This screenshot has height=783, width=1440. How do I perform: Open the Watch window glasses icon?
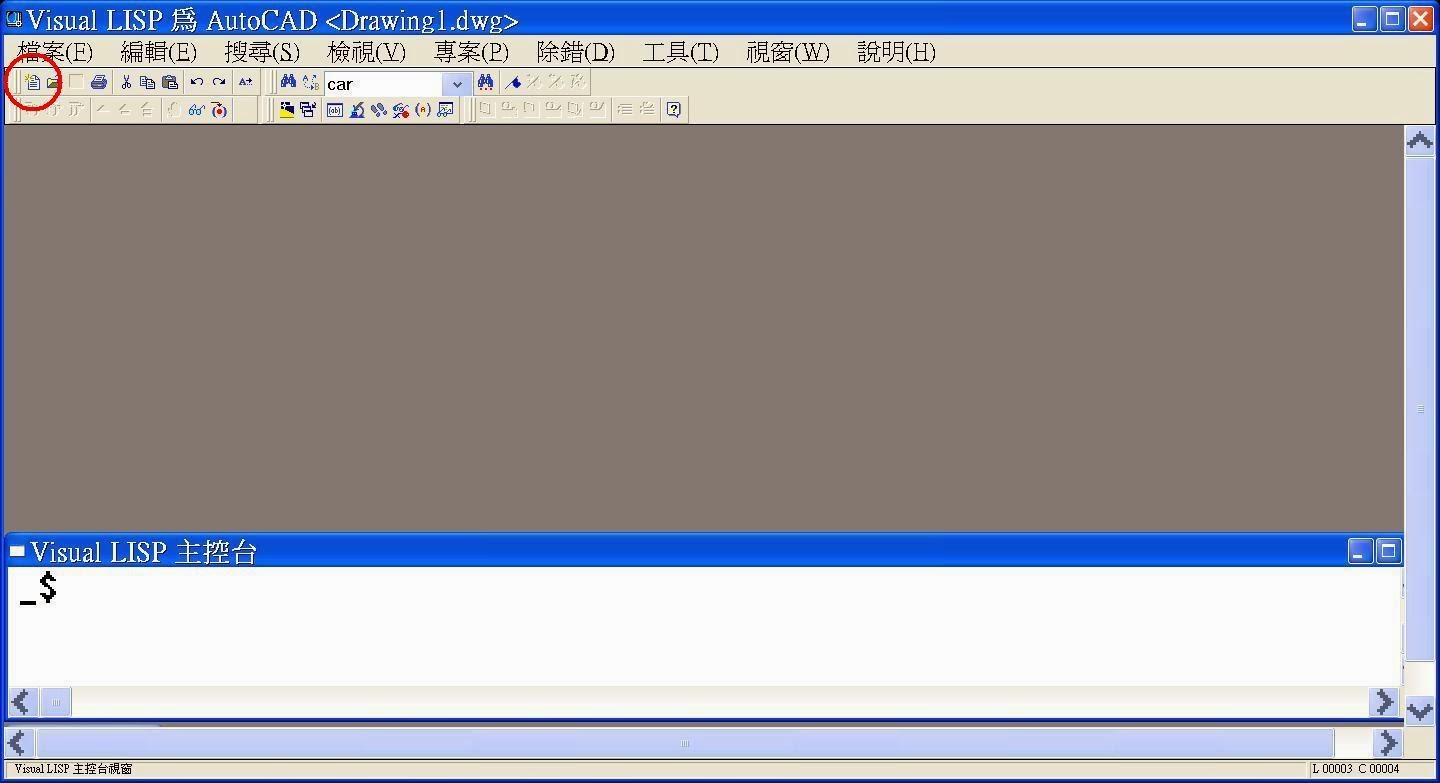(x=196, y=109)
